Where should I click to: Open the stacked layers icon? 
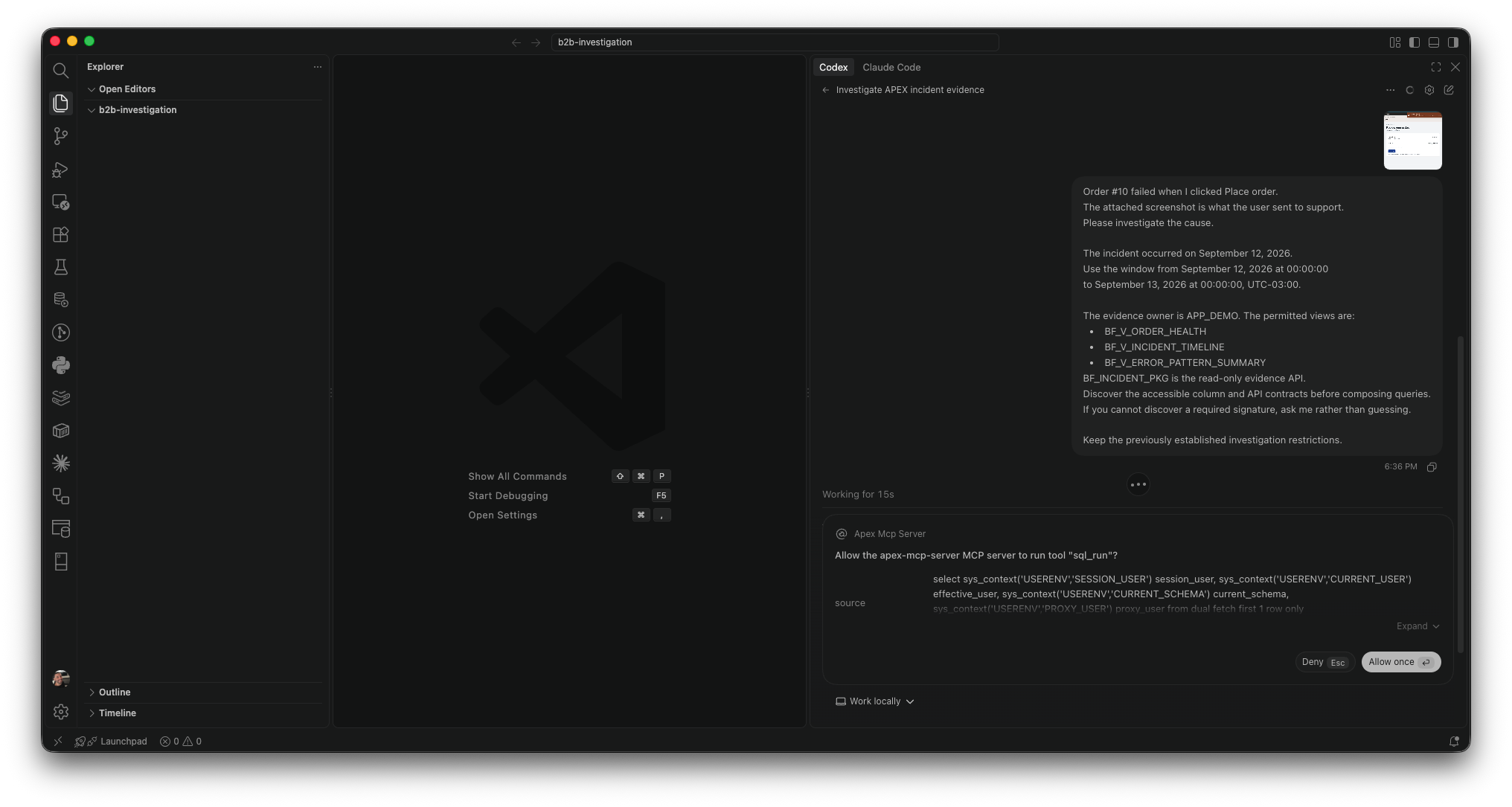point(61,398)
